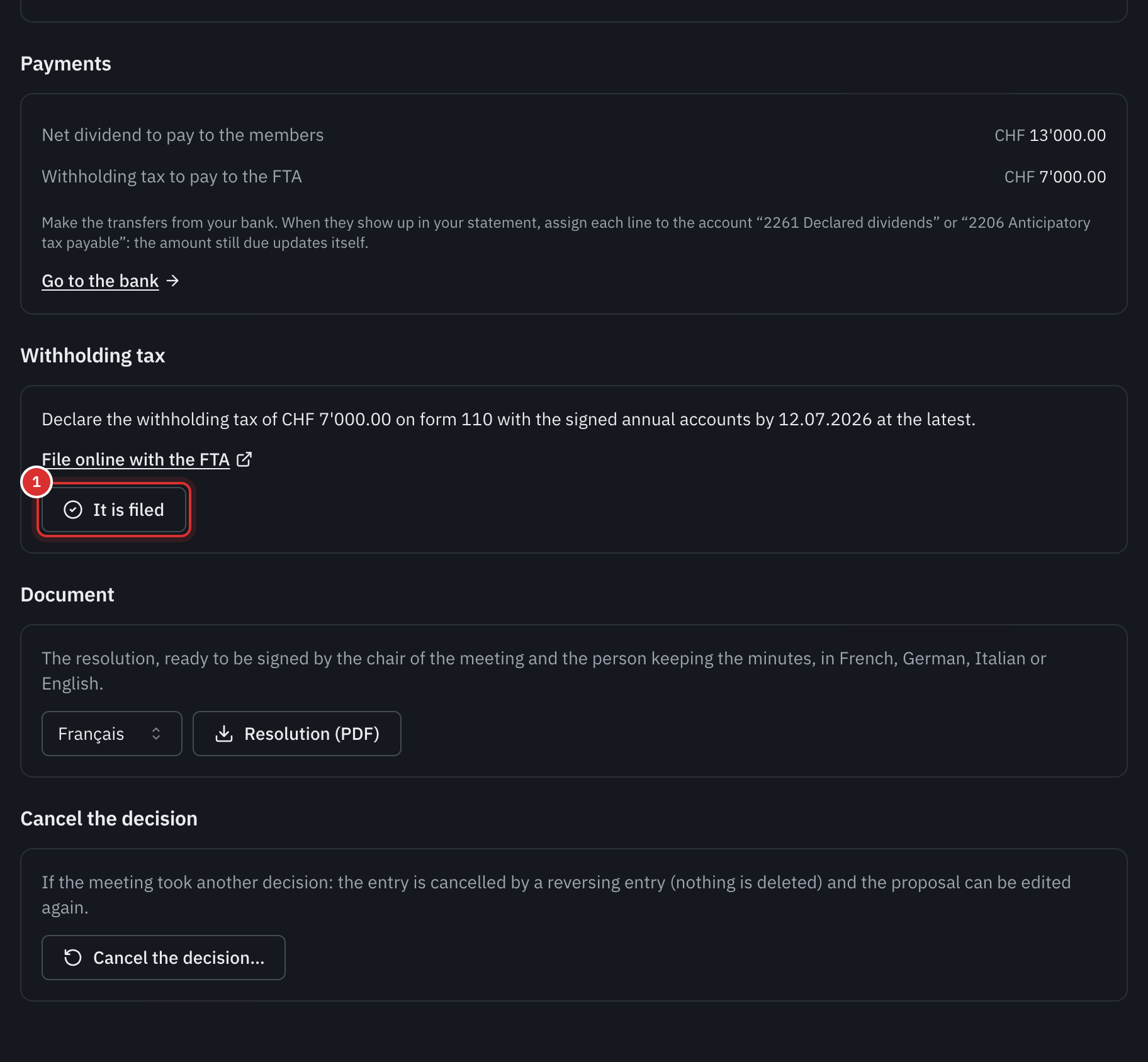Open 'File online with the FTA' link
This screenshot has height=1062, width=1148.
click(135, 459)
